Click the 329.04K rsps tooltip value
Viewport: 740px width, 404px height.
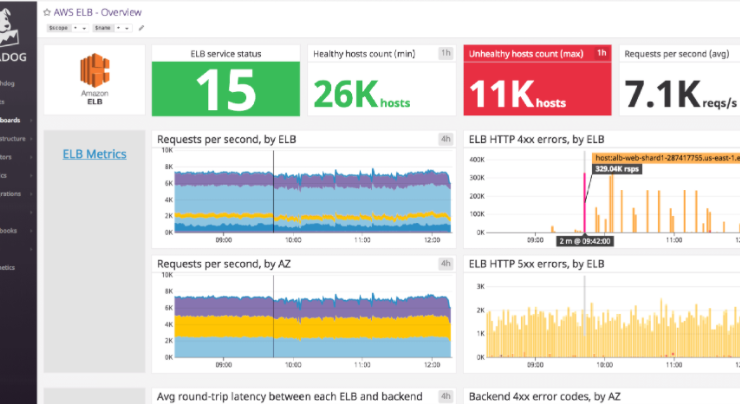point(616,168)
